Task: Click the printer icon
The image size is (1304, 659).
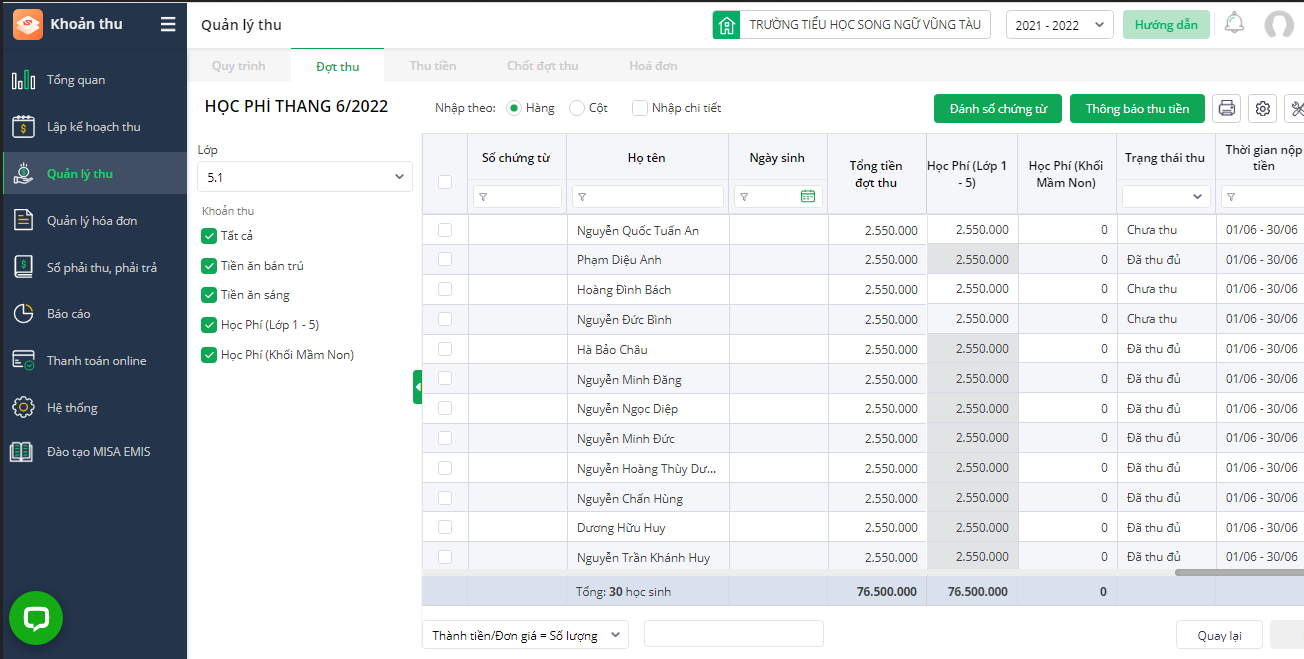Action: coord(1227,108)
